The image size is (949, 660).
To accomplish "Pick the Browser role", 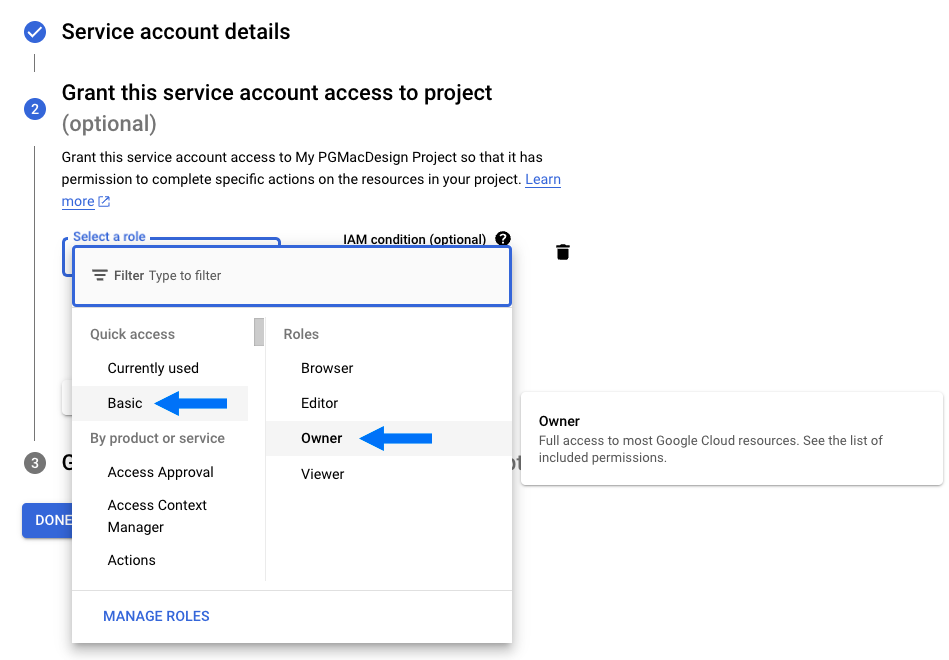I will [x=327, y=368].
